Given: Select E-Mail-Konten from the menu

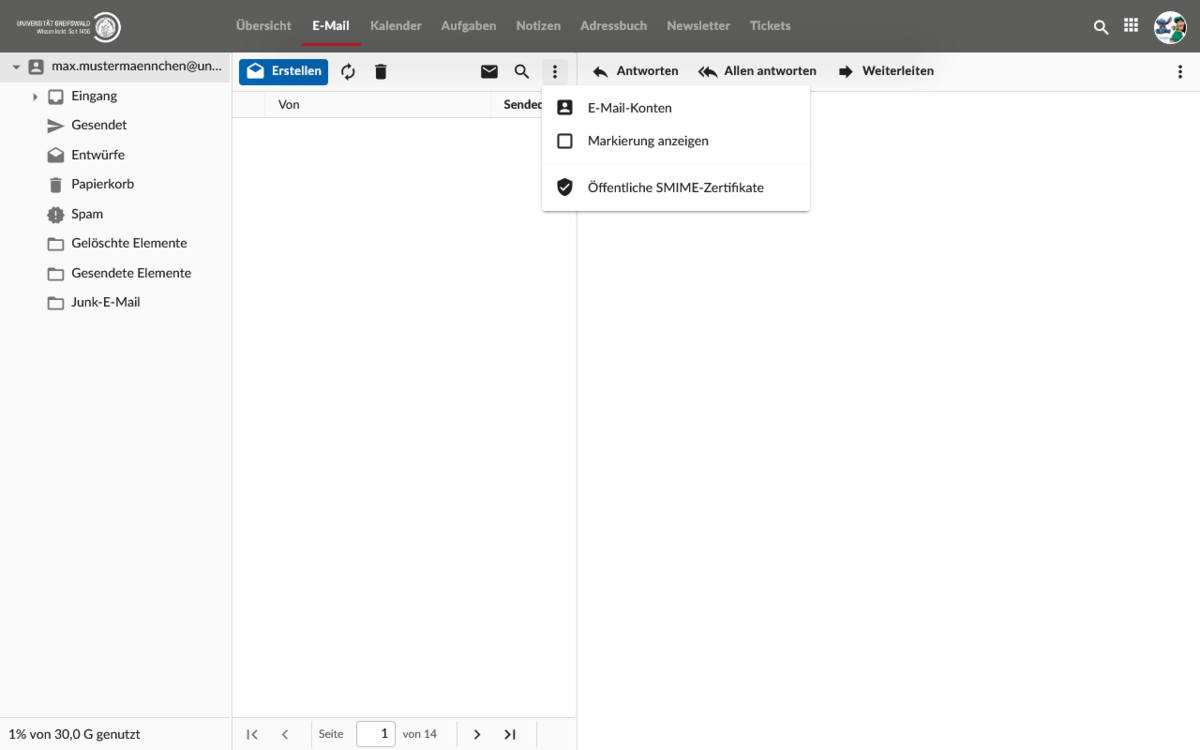Looking at the screenshot, I should pos(629,108).
